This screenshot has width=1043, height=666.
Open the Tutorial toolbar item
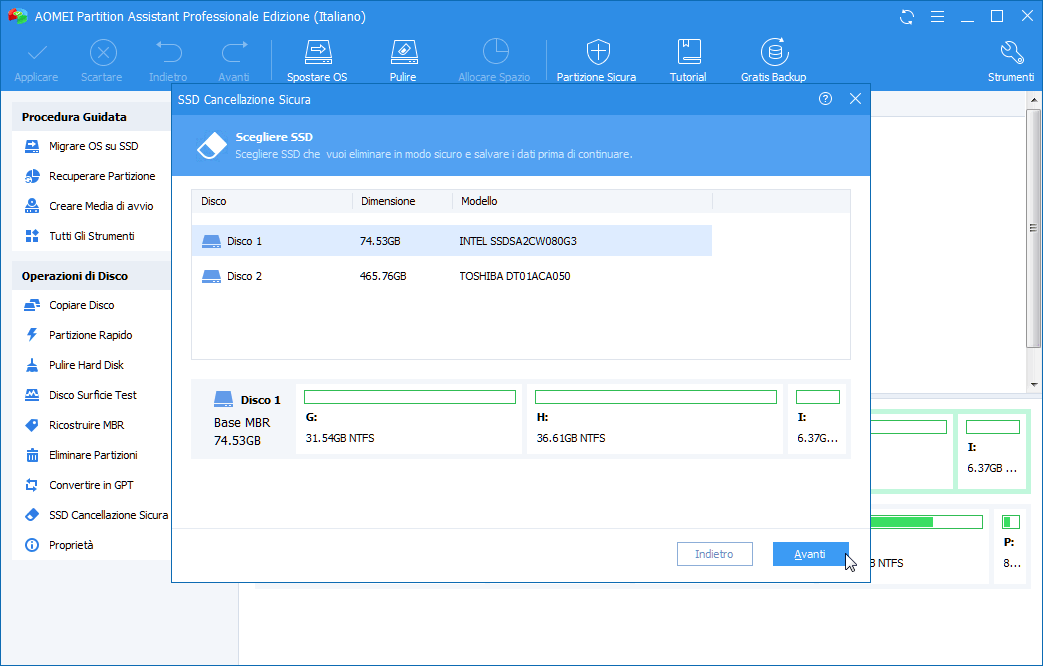tap(688, 61)
